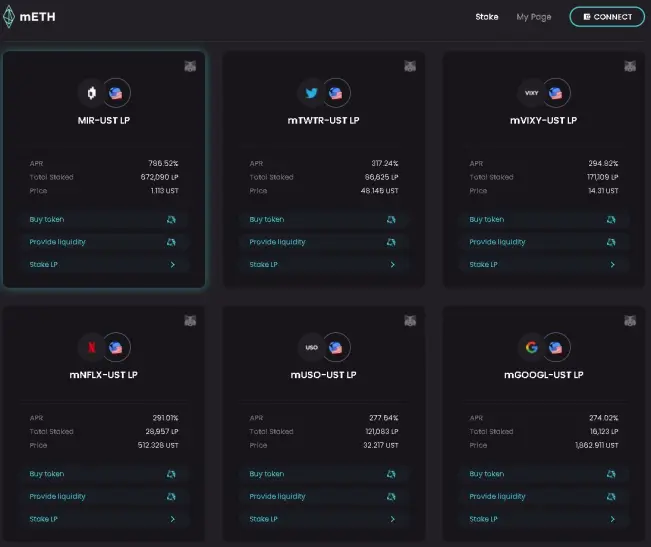
Task: Select the mUSO-UST LP title
Action: point(323,375)
